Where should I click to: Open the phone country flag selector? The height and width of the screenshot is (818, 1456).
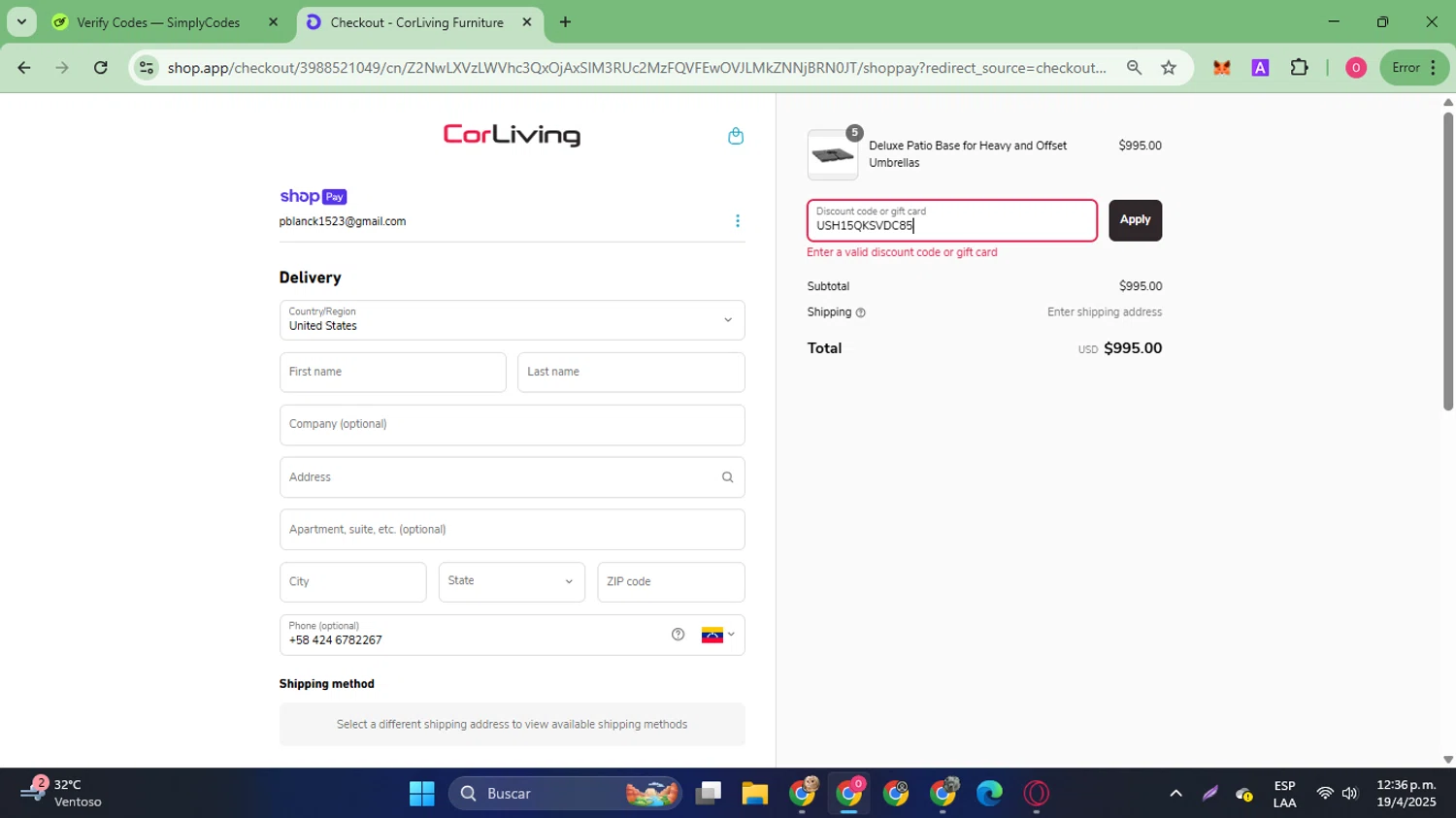[718, 635]
